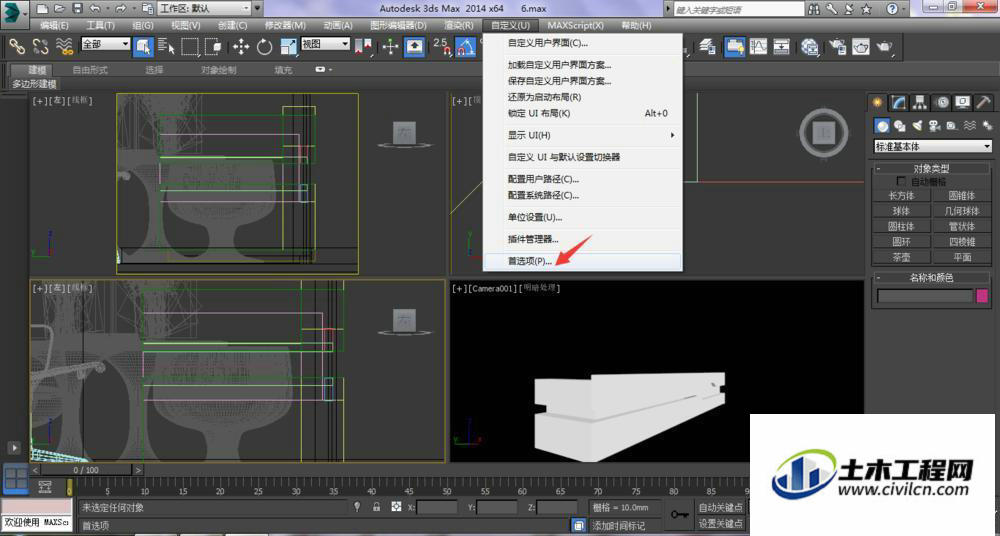Open the Schematic View icon
Image resolution: width=1000 pixels, height=536 pixels.
pyautogui.click(x=782, y=46)
